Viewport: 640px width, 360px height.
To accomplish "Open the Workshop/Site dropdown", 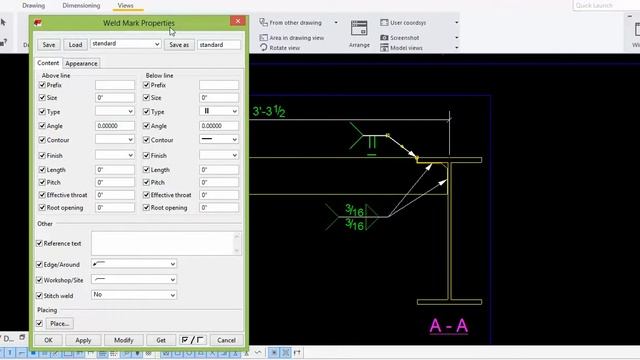I will [x=134, y=280].
